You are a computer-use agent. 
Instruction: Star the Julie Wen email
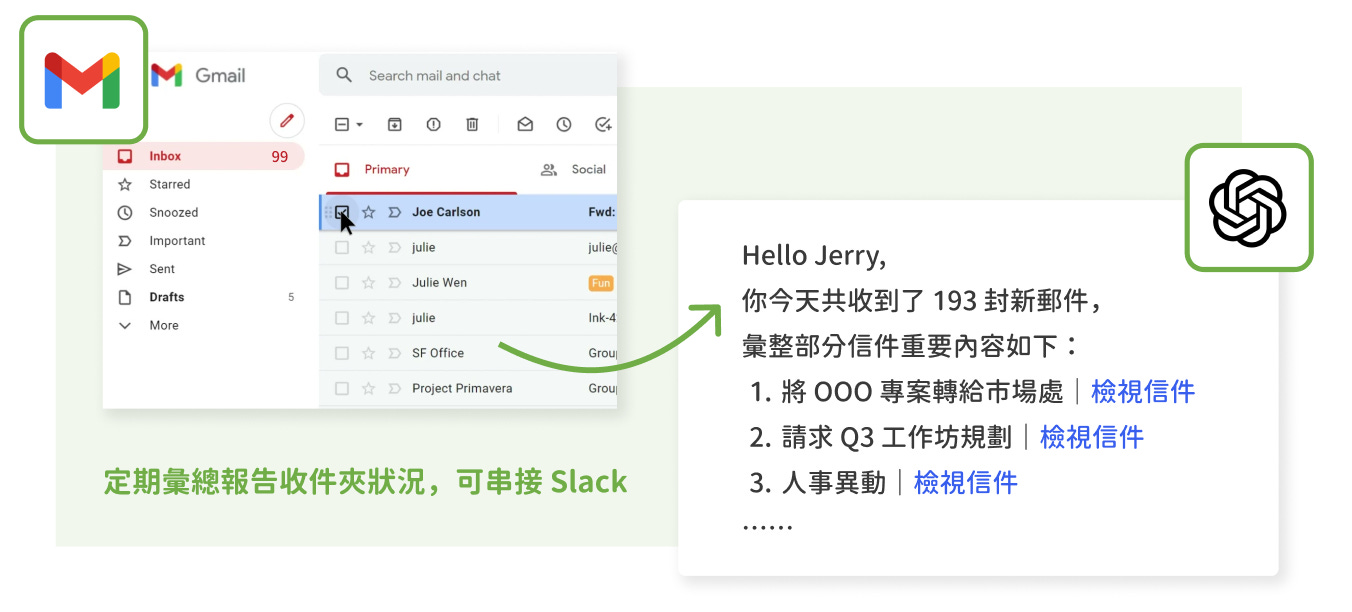point(368,283)
